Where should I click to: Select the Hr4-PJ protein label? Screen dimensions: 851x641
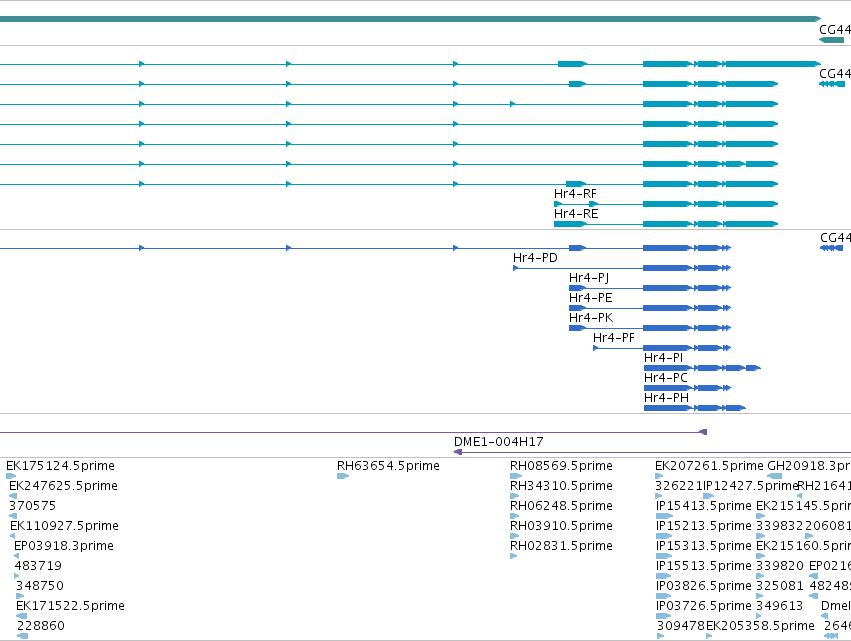pyautogui.click(x=589, y=278)
